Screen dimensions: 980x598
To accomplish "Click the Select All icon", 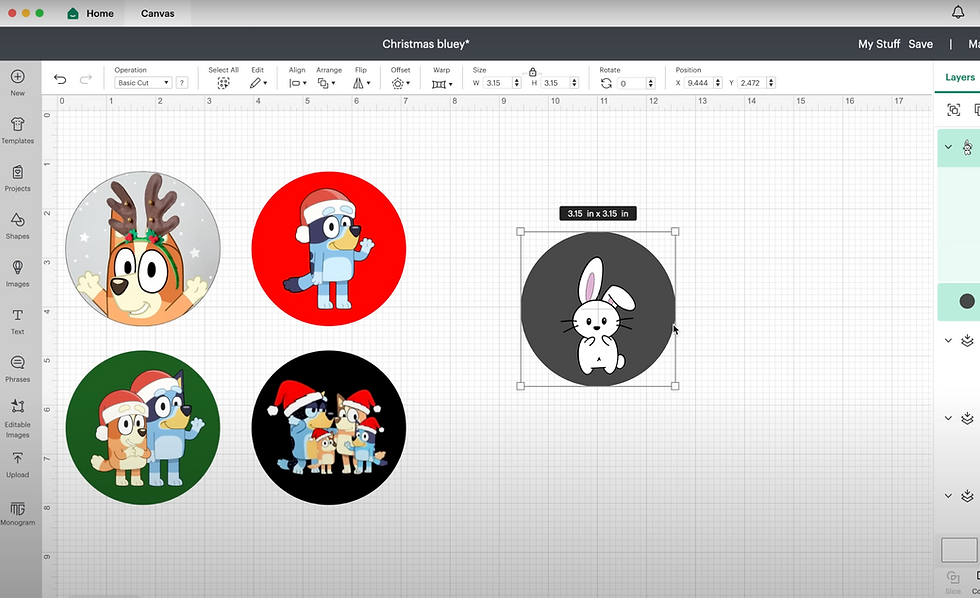I will point(223,83).
